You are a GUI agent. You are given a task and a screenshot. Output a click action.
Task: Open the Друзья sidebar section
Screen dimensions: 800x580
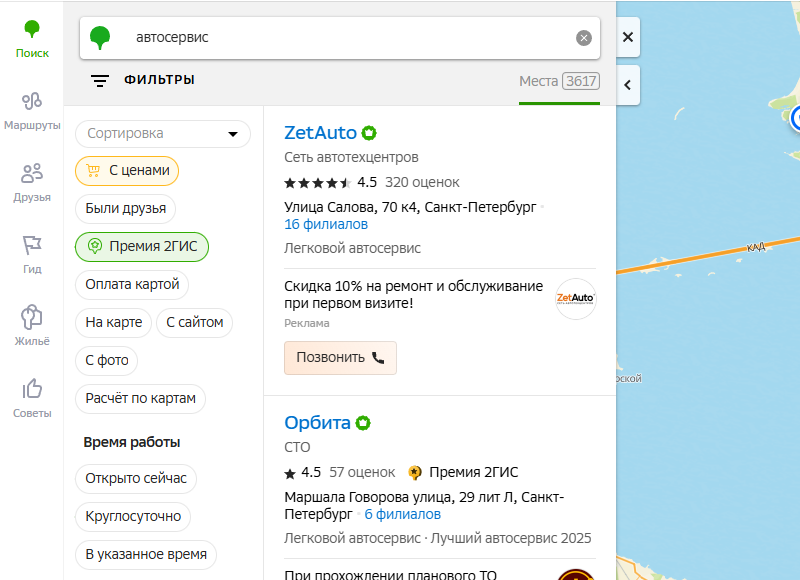click(x=31, y=174)
